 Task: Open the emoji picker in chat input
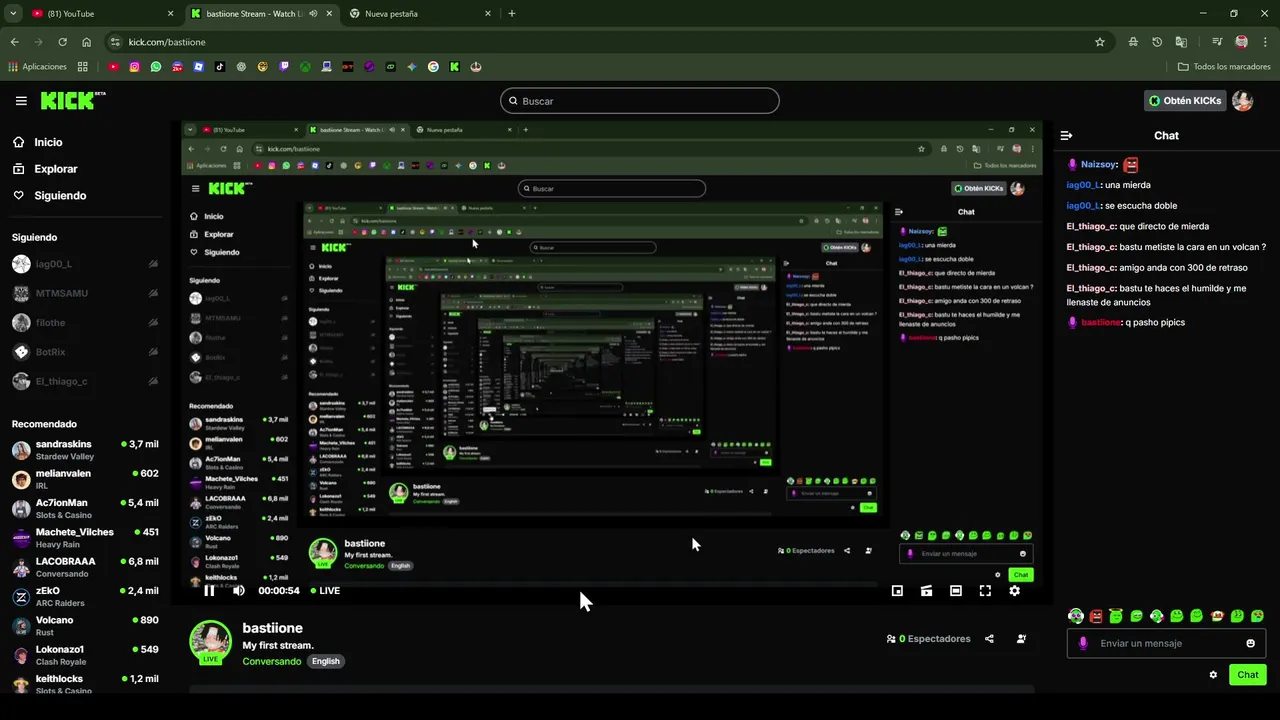point(1250,643)
